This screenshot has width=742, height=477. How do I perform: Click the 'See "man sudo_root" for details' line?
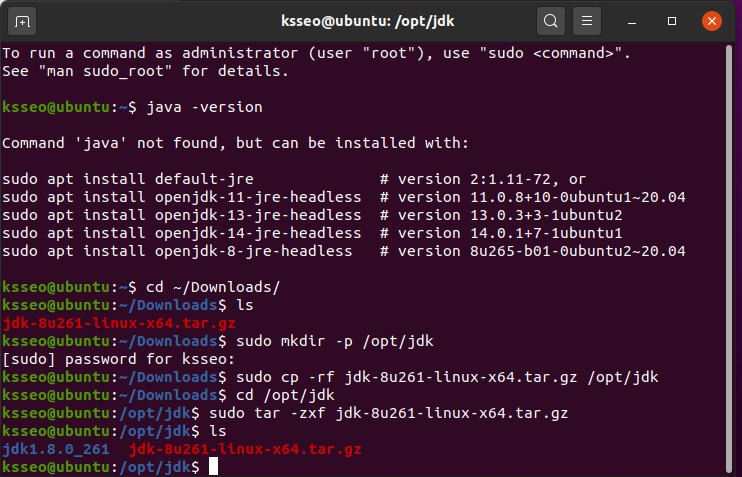[x=146, y=71]
